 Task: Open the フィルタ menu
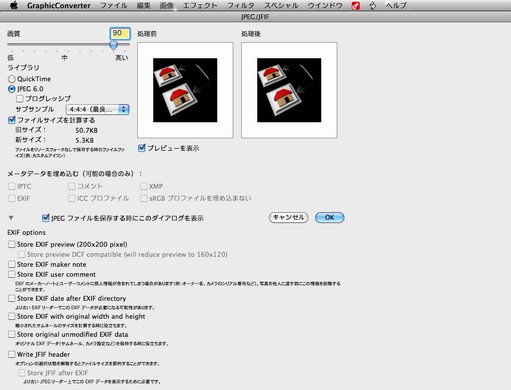(x=241, y=6)
